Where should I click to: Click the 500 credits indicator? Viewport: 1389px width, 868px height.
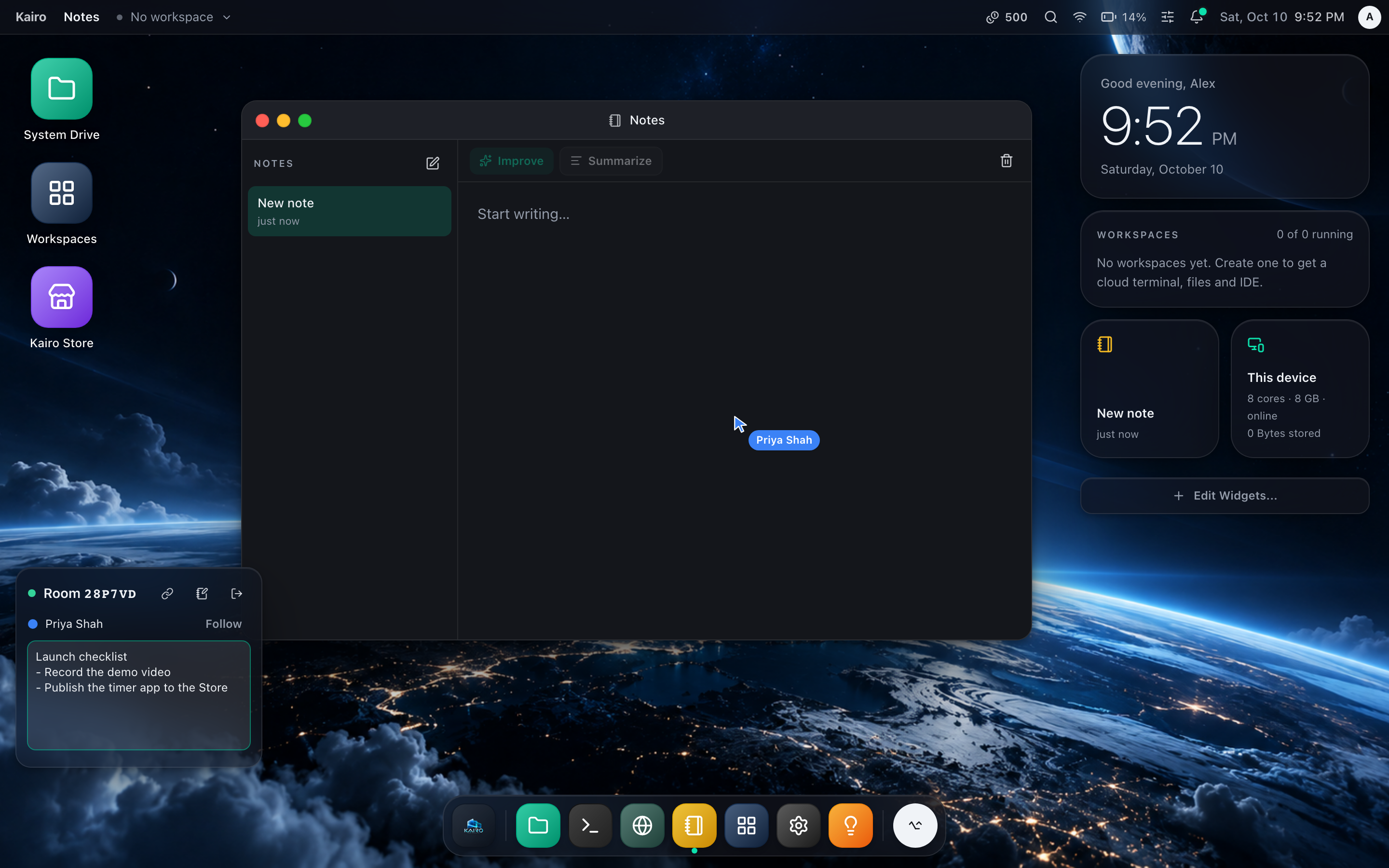(x=1007, y=17)
